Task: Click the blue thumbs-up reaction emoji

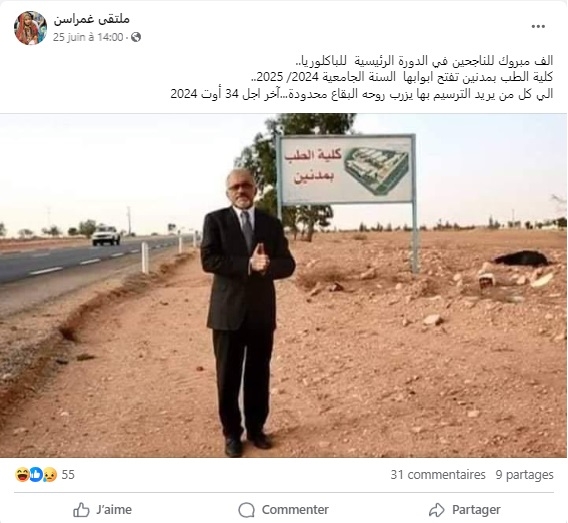Action: 36,474
